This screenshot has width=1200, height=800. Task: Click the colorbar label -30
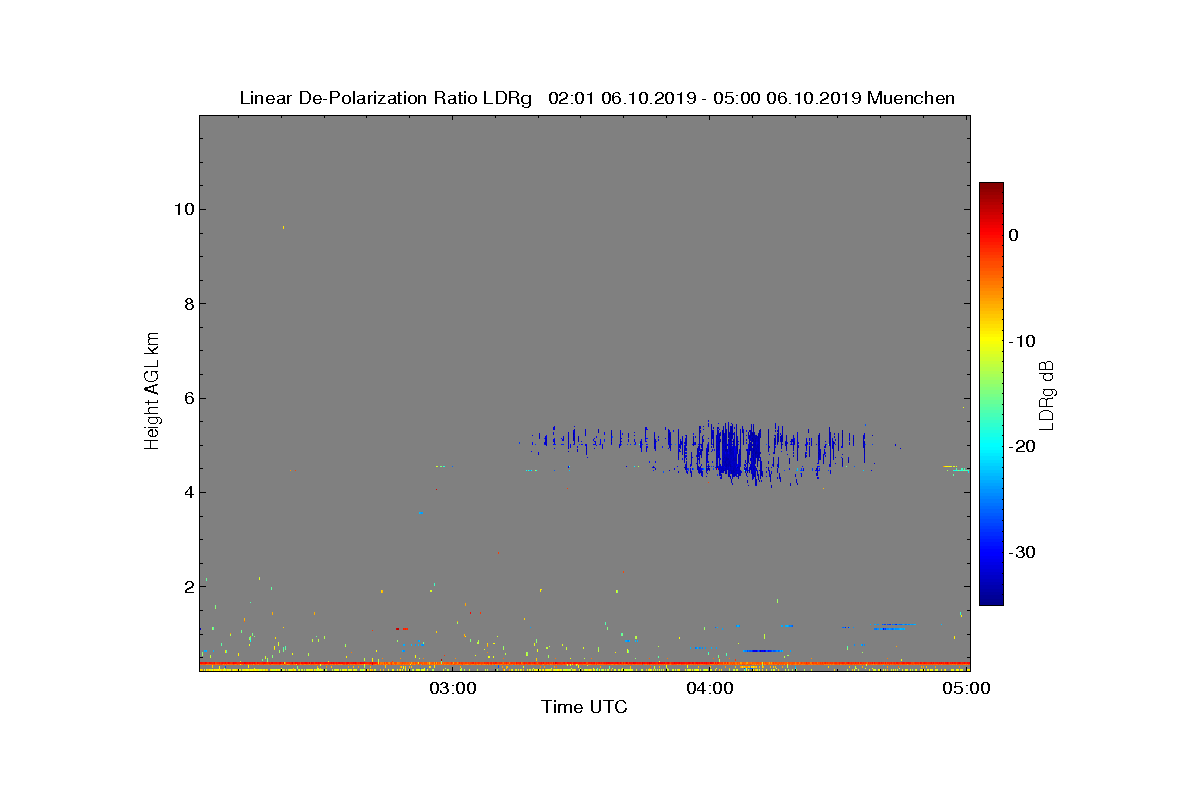pyautogui.click(x=1022, y=552)
